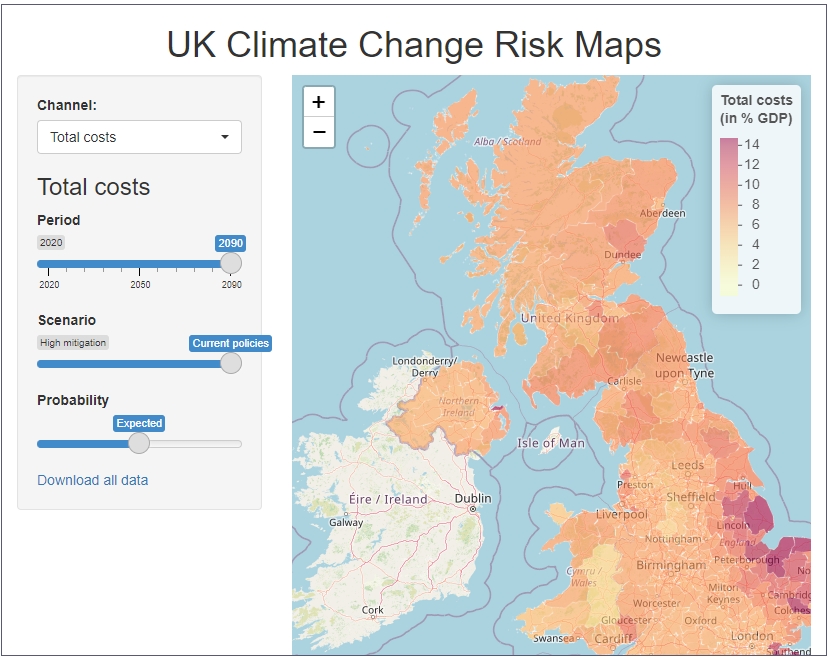Screen dimensions: 828x660
Task: Click the map zoom out minus button
Action: [x=318, y=132]
